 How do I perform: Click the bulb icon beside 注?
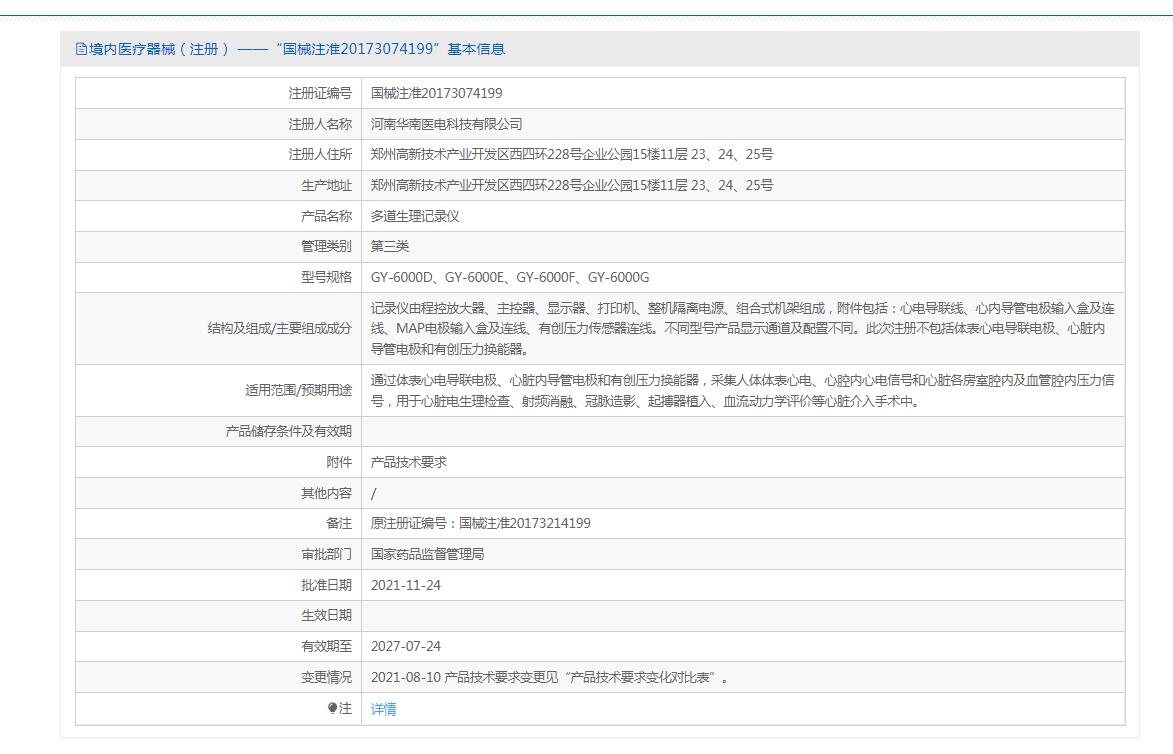(333, 709)
